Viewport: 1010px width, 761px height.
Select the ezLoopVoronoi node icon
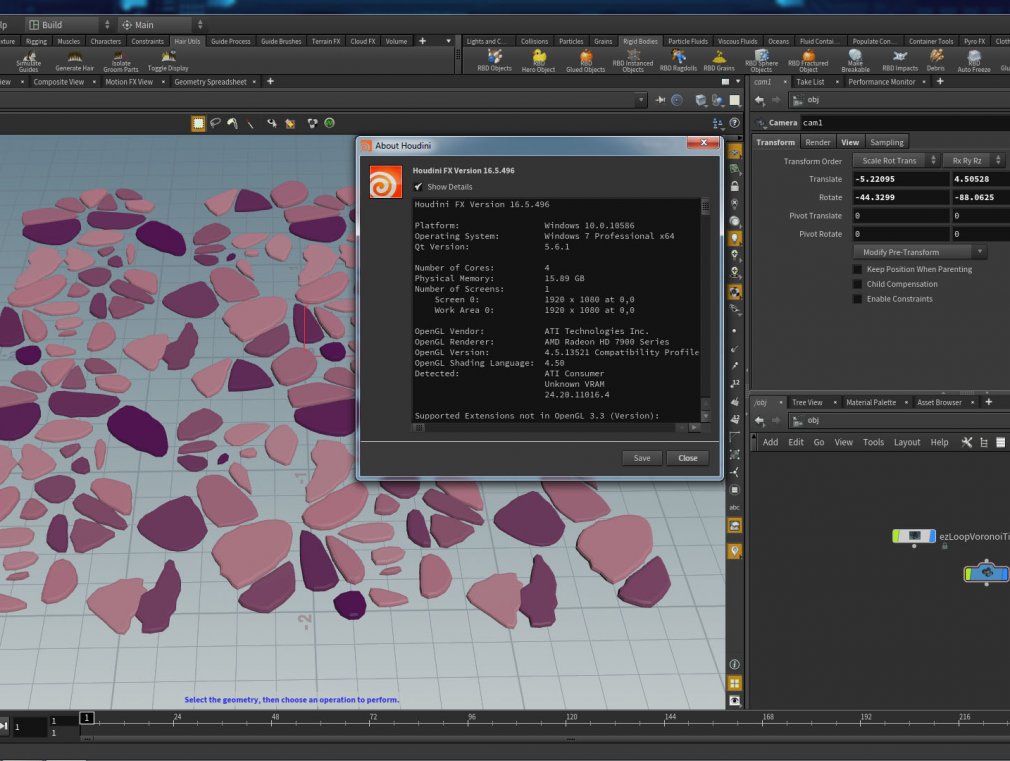914,536
